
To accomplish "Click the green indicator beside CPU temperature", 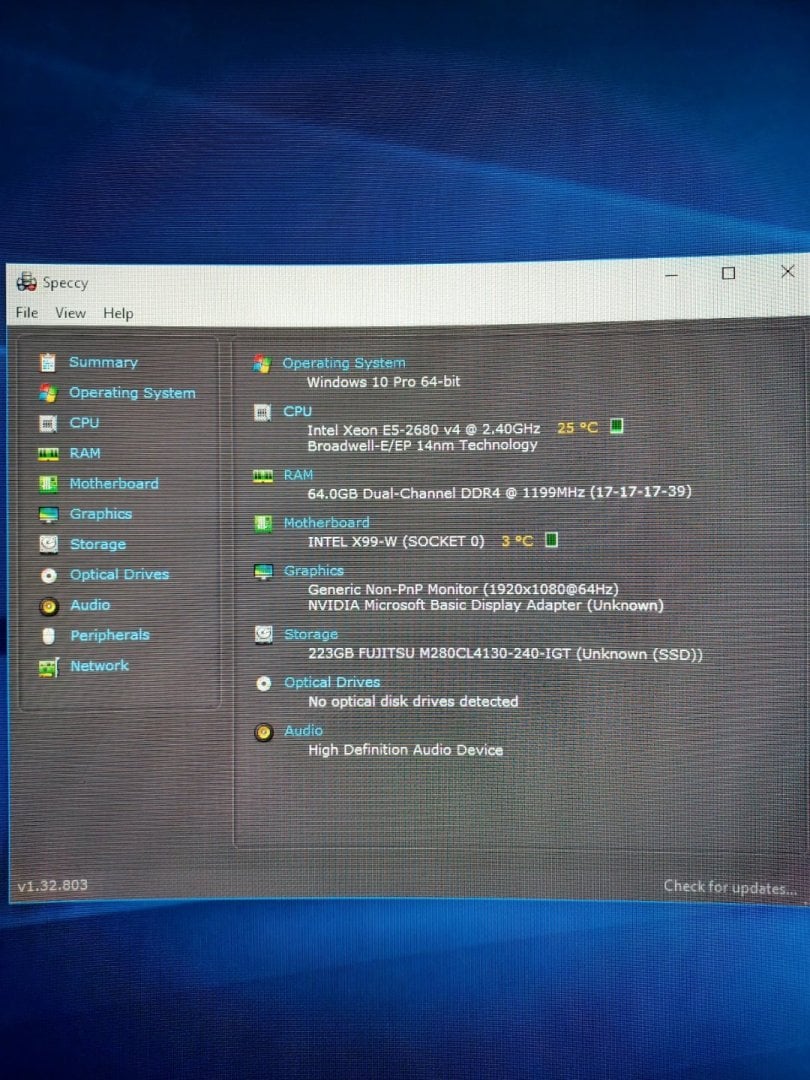I will [617, 426].
